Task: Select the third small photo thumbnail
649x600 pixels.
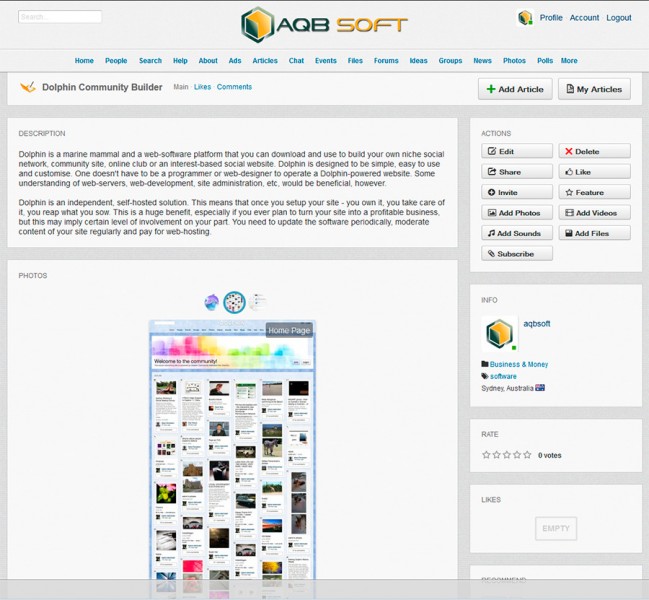Action: click(x=257, y=302)
